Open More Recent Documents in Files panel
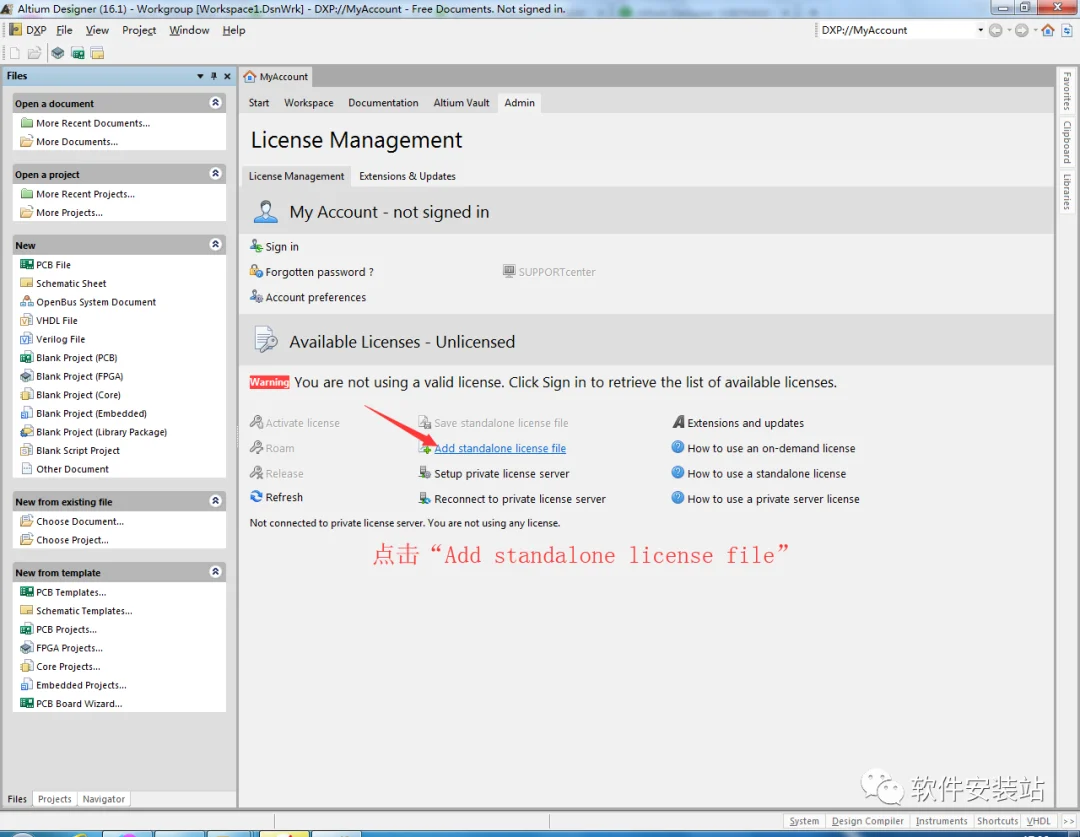 pyautogui.click(x=93, y=123)
